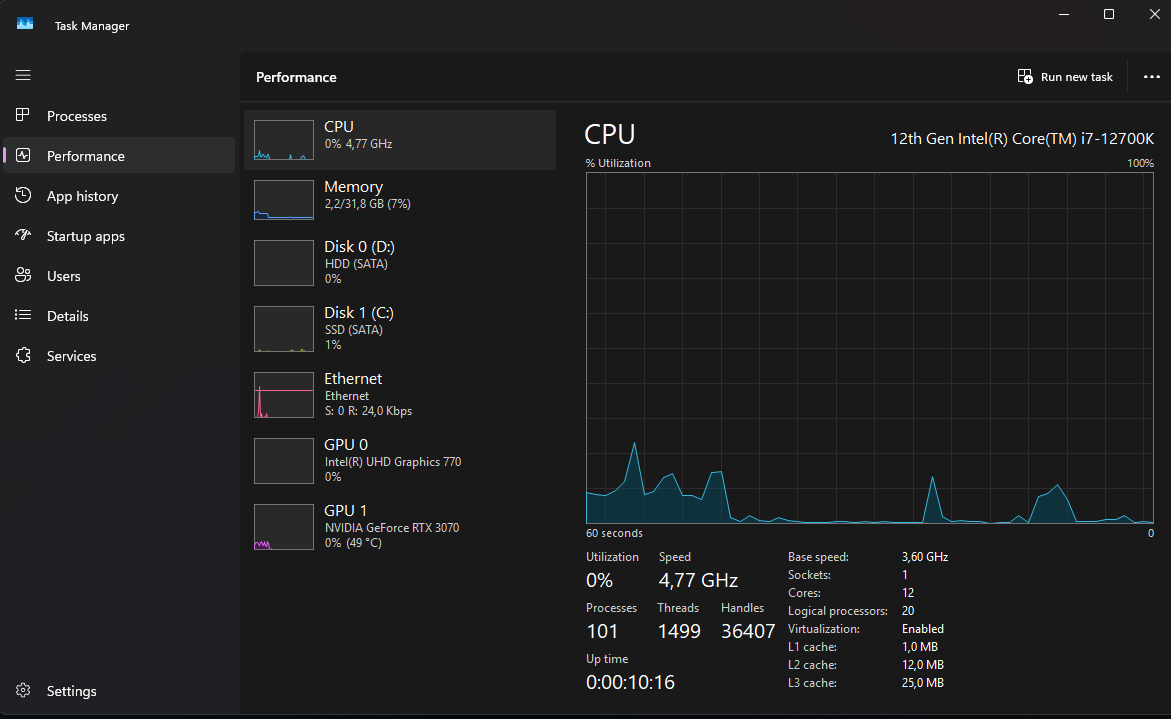Click the Processes sidebar icon
This screenshot has width=1171, height=719.
(x=23, y=115)
